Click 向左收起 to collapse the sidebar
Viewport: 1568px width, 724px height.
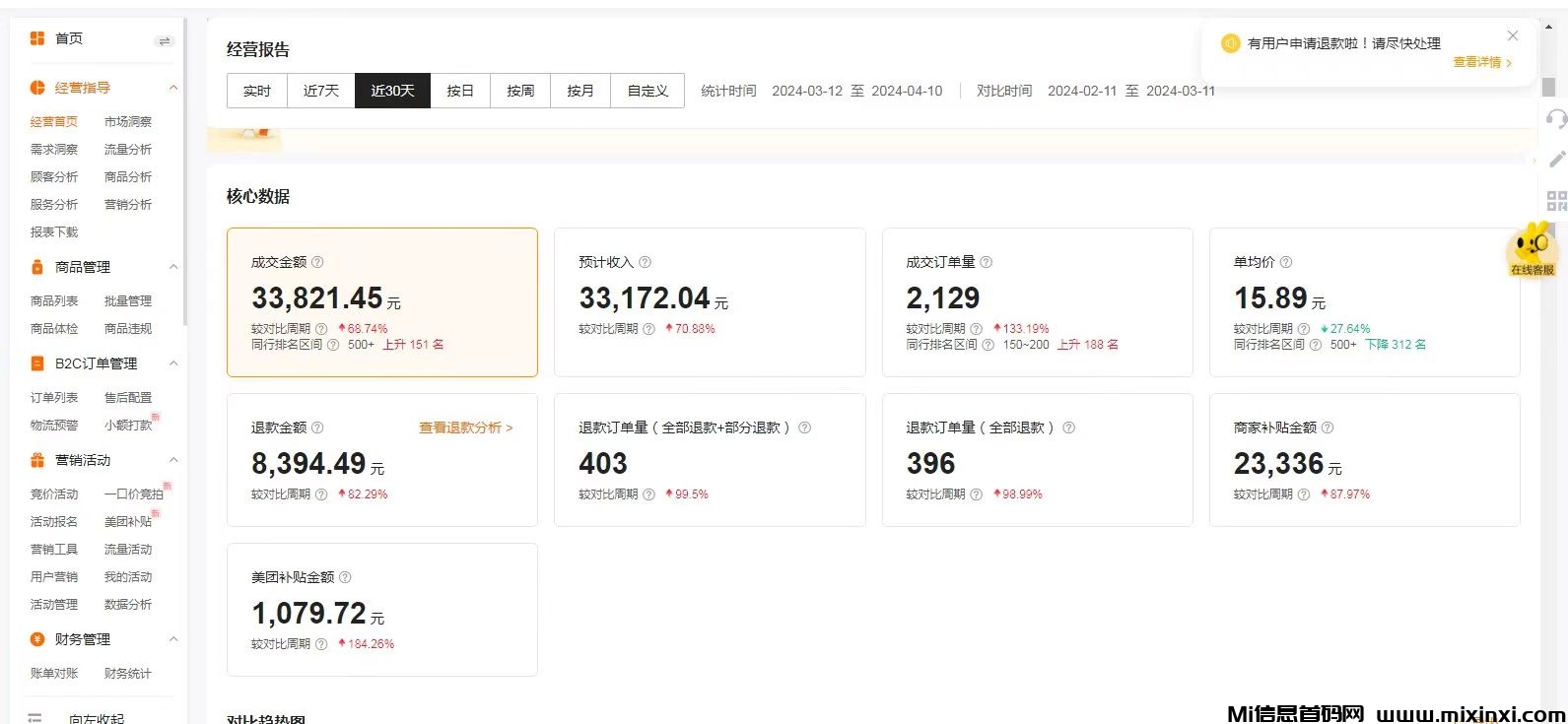point(96,718)
